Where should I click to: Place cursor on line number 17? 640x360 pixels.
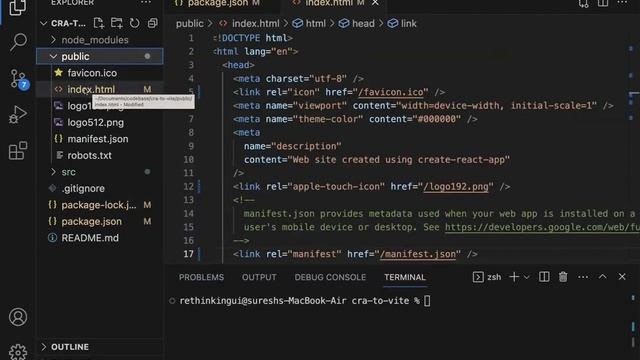coord(188,254)
